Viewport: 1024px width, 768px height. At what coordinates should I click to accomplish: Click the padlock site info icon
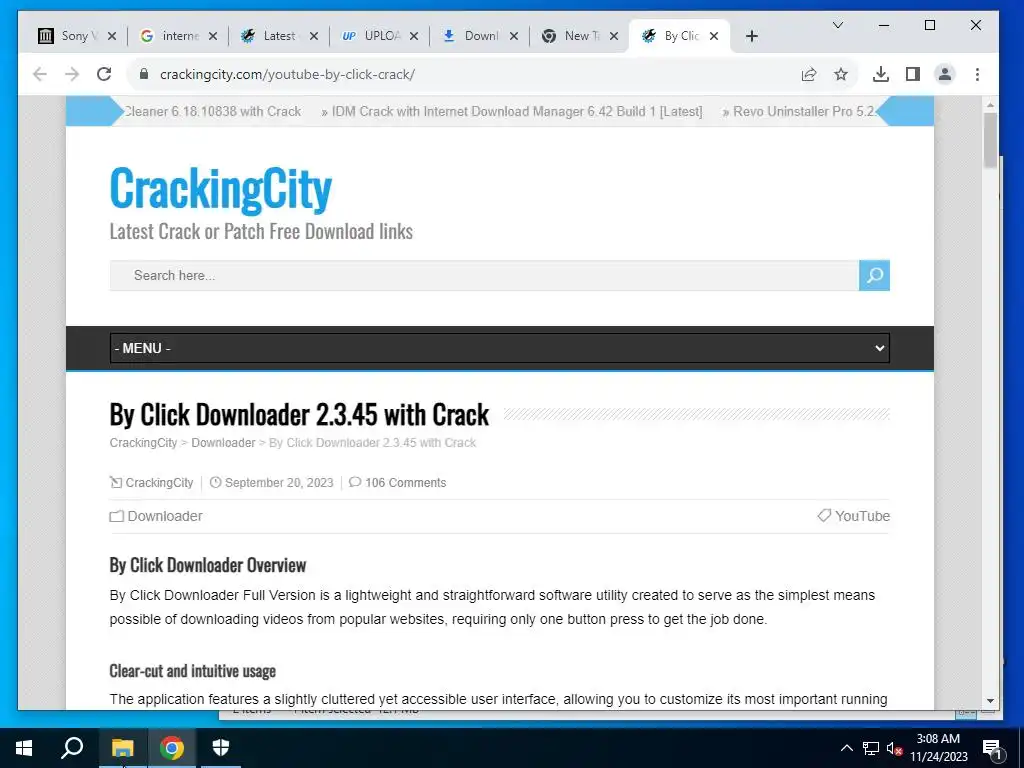click(144, 74)
